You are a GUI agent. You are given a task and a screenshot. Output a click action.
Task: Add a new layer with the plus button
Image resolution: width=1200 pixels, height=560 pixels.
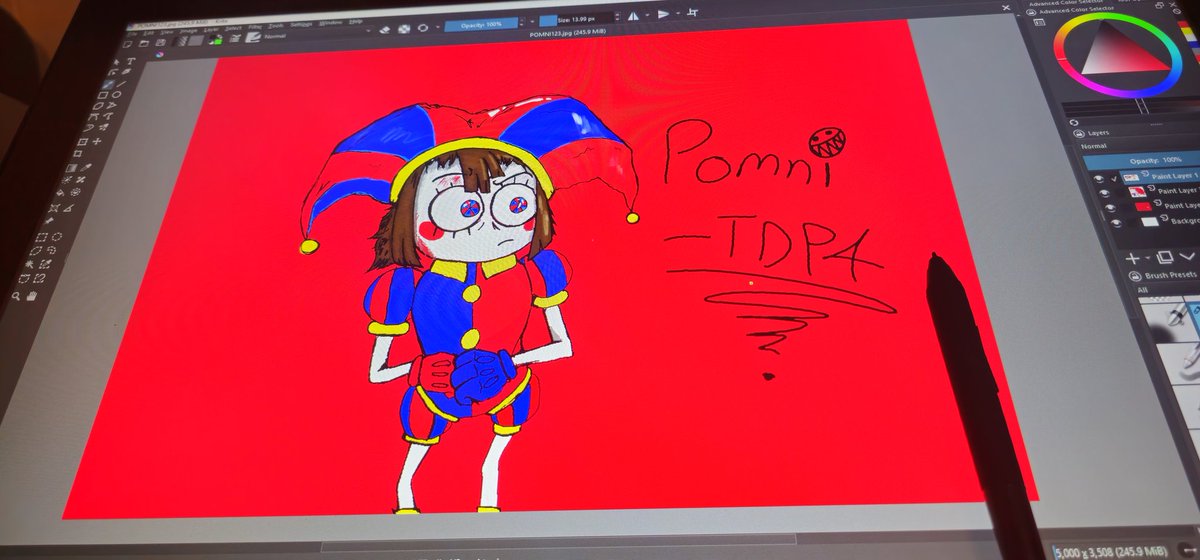tap(1132, 259)
